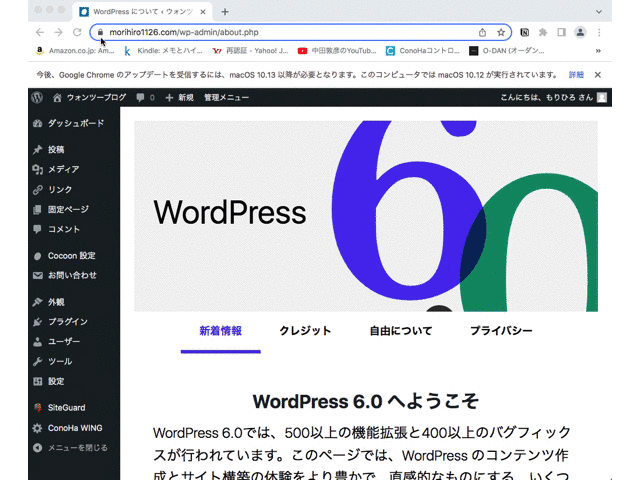Open the comments bubble in the admin bar
This screenshot has width=640, height=480.
point(145,98)
